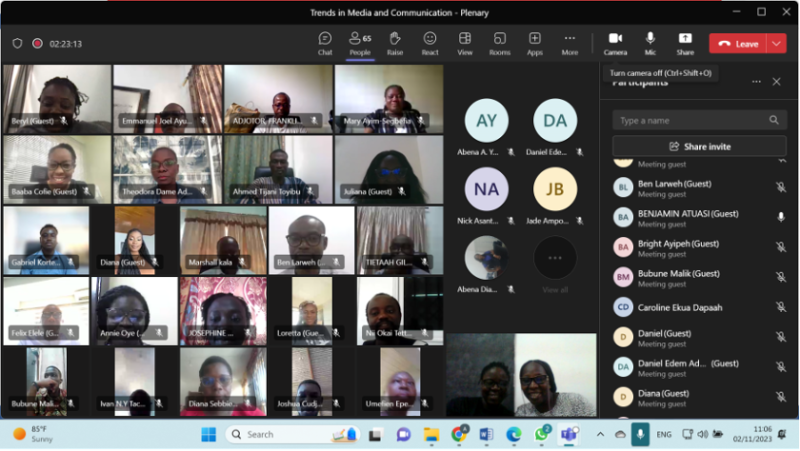
Task: Open the More actions menu
Action: (570, 43)
